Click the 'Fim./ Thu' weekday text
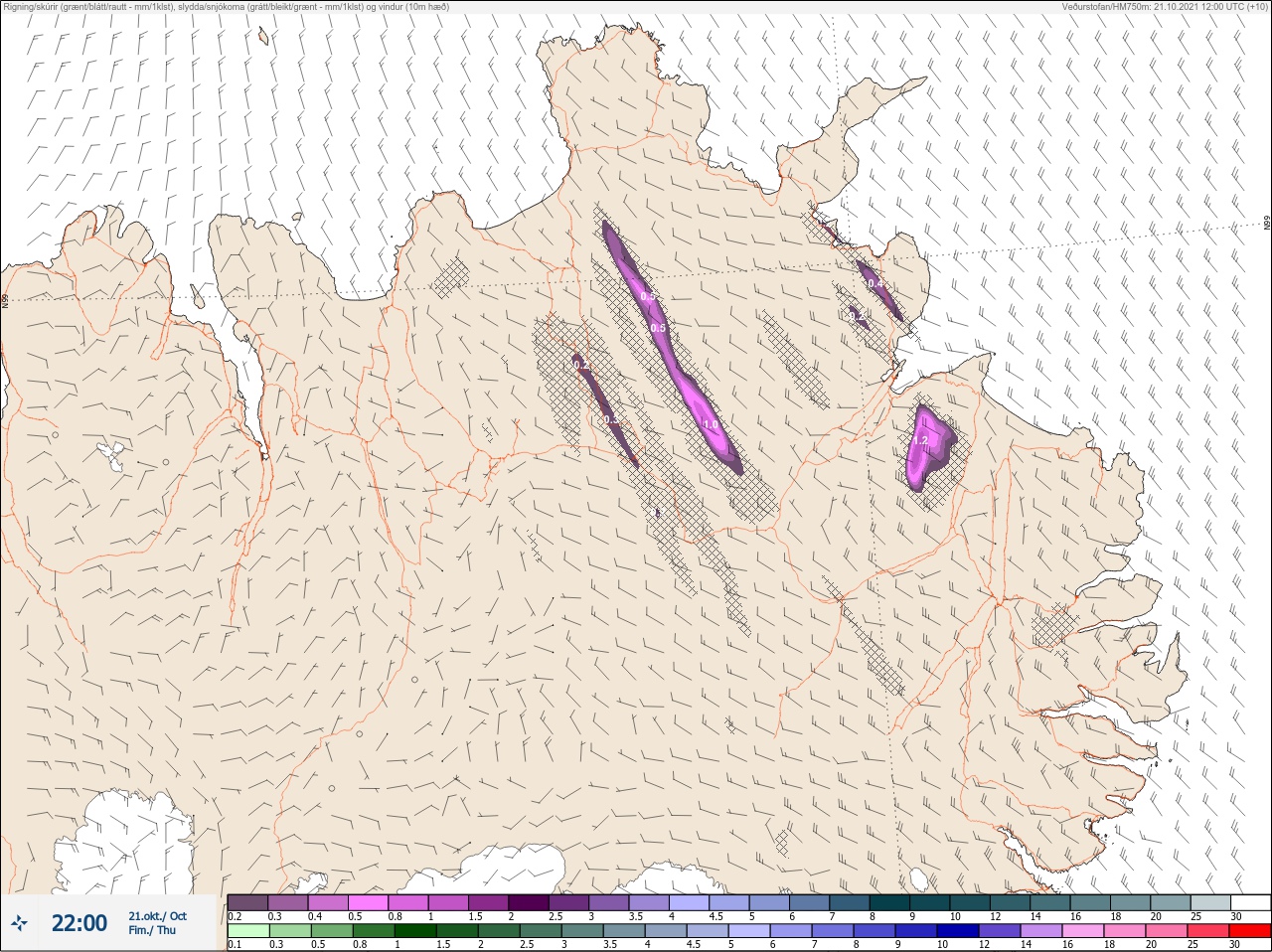This screenshot has width=1272, height=952. [x=152, y=930]
